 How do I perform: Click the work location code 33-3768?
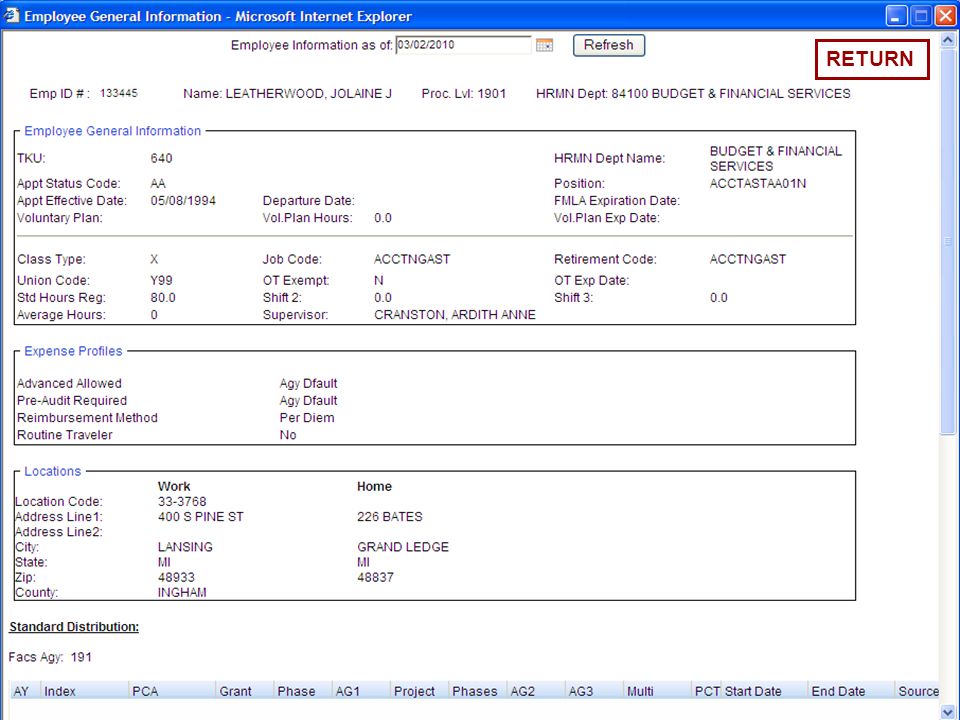tap(182, 501)
